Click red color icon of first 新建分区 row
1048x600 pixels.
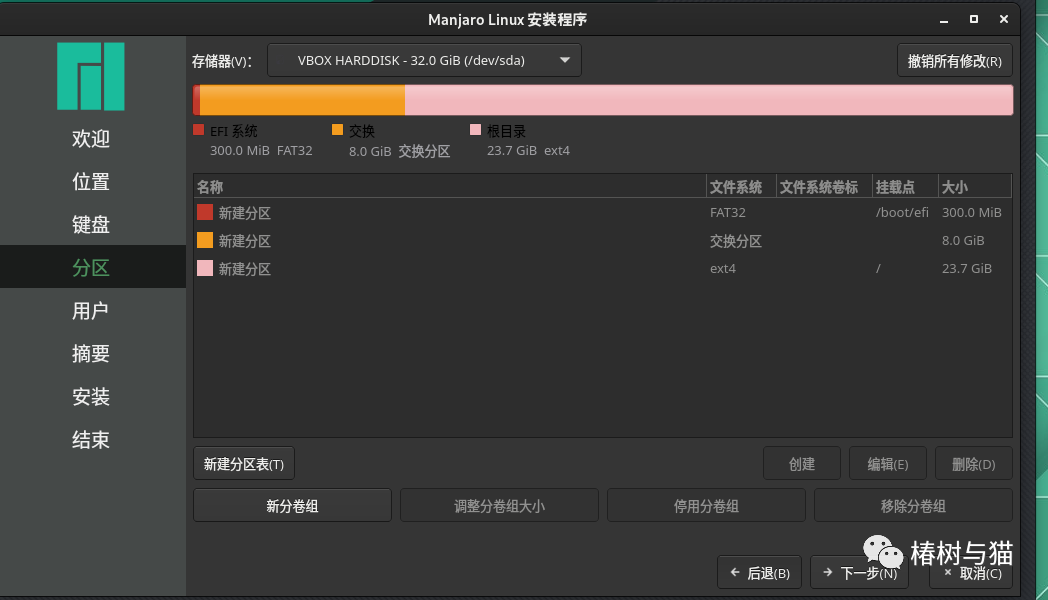(x=205, y=212)
